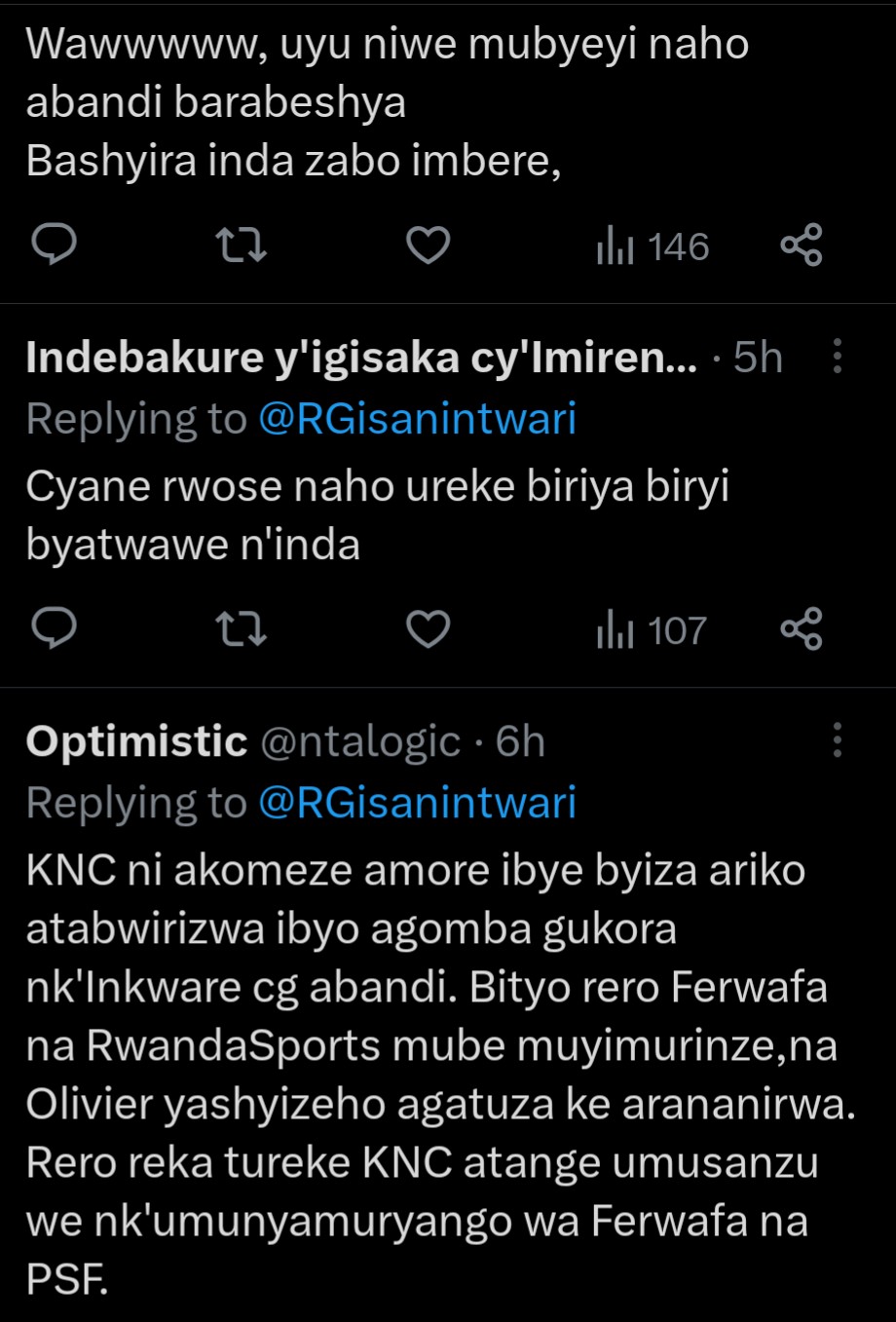Like the tweet with 146 views

tap(427, 246)
